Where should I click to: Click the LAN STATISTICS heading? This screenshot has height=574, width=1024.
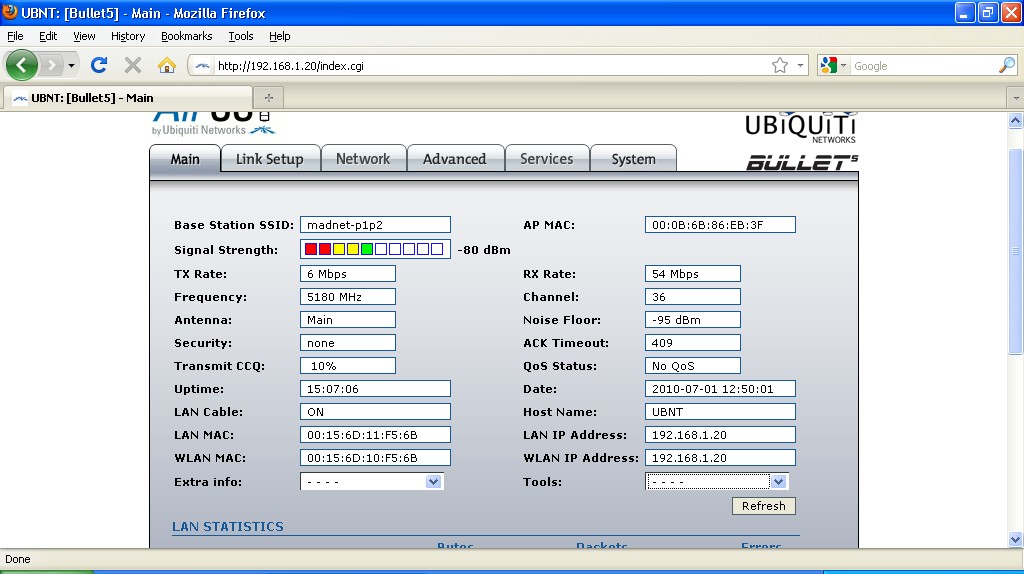[x=228, y=526]
